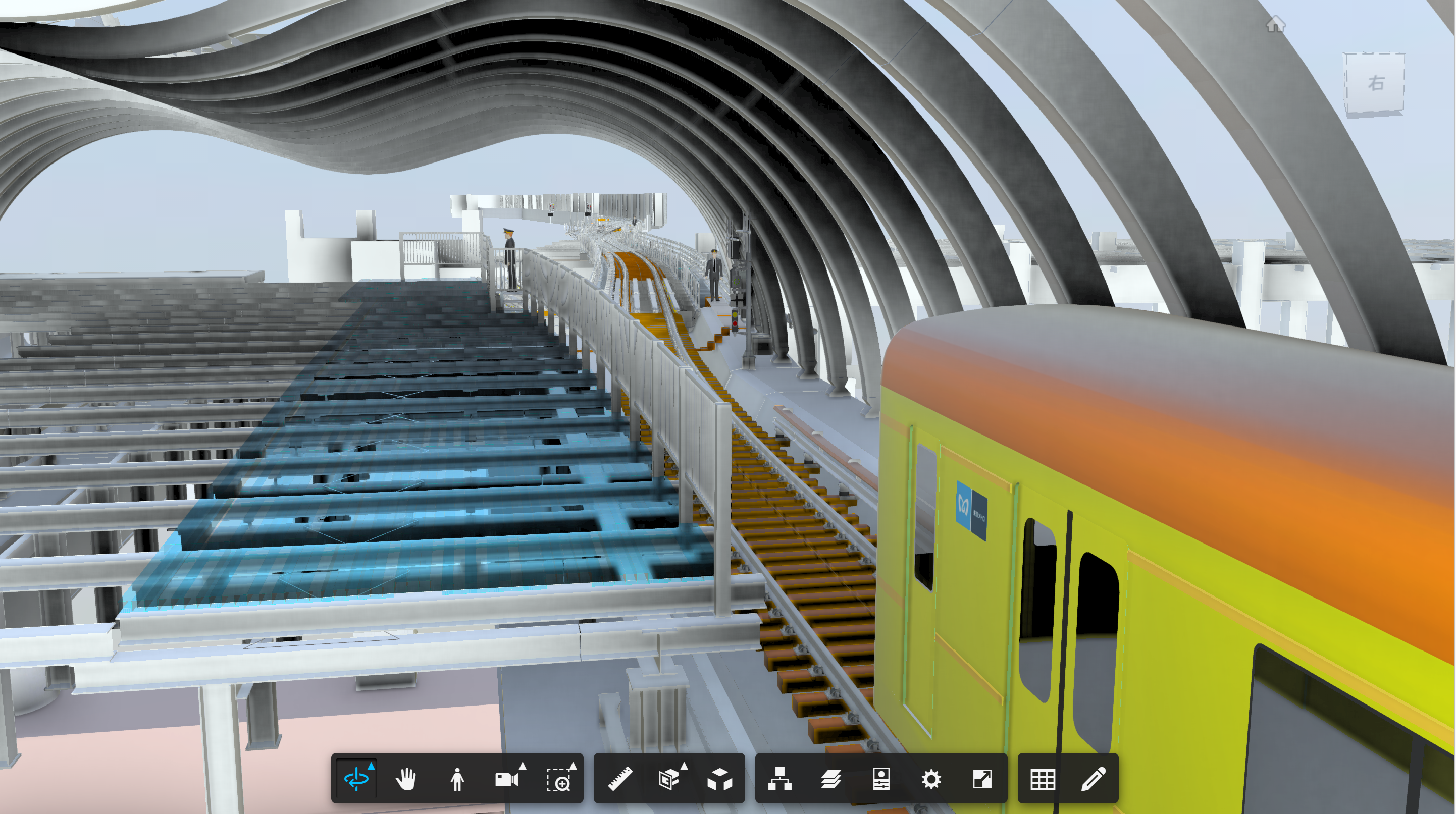1456x814 pixels.
Task: Start the pencil markup tool
Action: 1093,779
